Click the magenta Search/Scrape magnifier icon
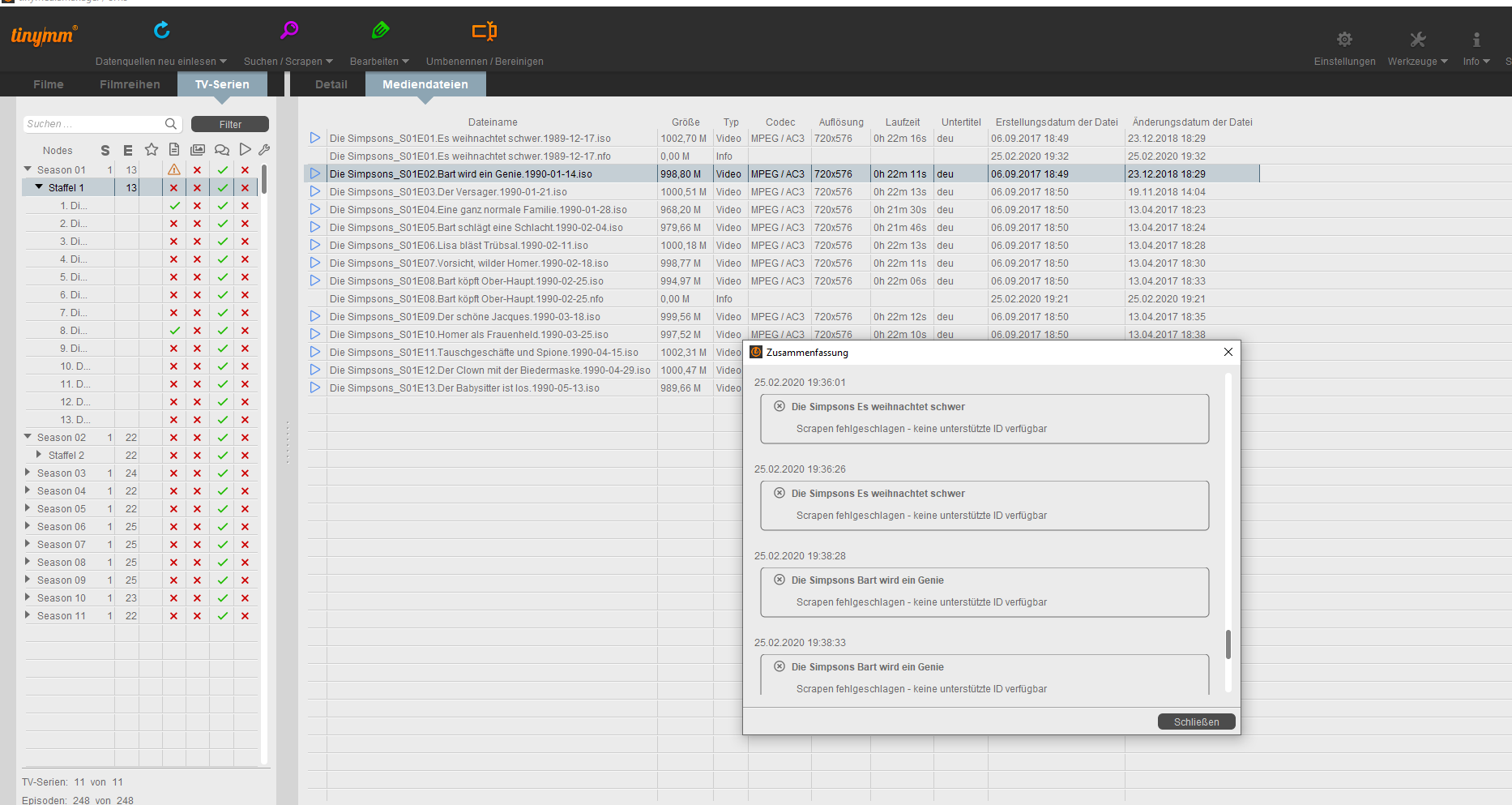The width and height of the screenshot is (1512, 805). tap(289, 30)
